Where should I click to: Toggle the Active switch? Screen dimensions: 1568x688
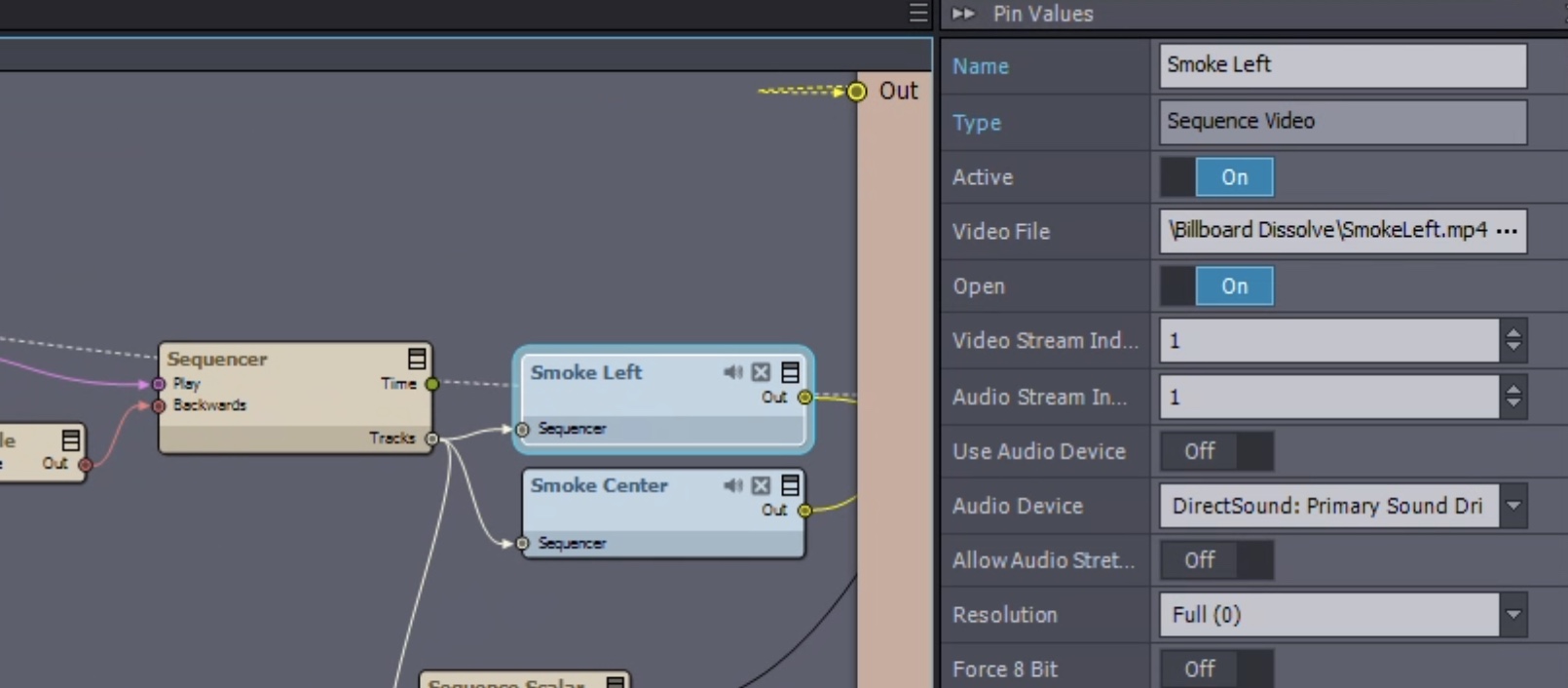click(1216, 177)
